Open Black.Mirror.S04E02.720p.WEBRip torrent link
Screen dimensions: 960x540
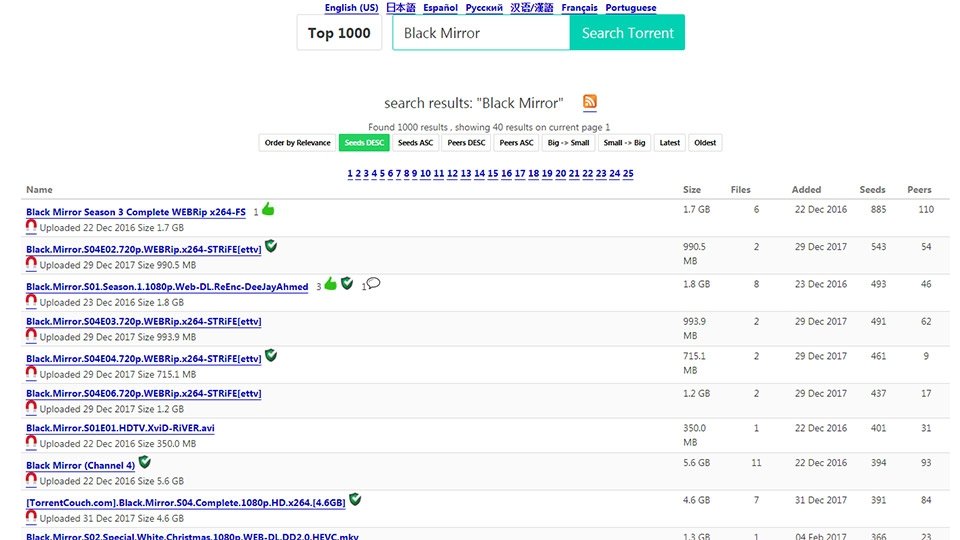(x=143, y=249)
